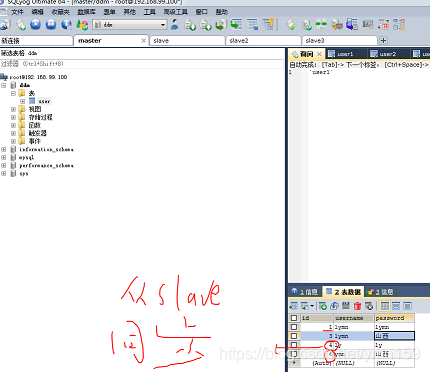430x372 pixels.
Task: Click the 过滤器 filter input field
Action: (142, 64)
